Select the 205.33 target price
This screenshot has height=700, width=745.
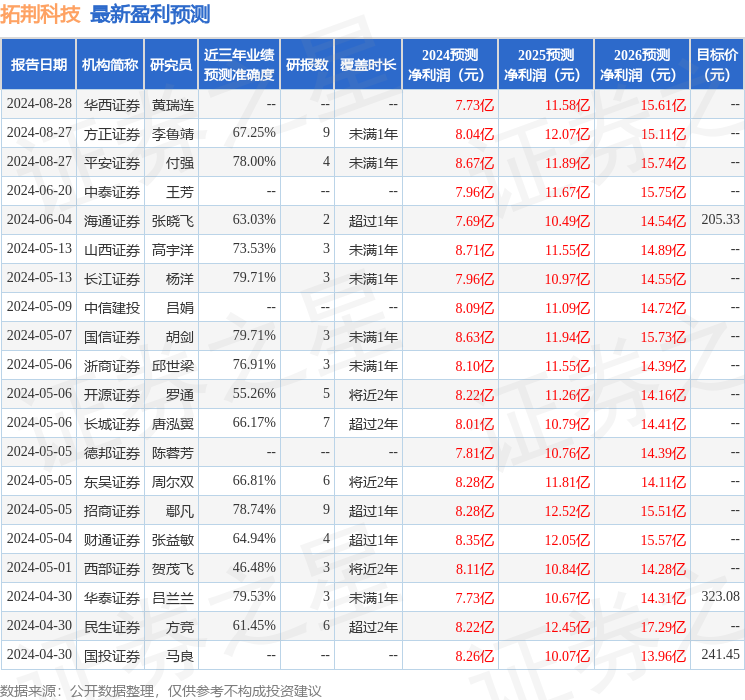(x=720, y=220)
